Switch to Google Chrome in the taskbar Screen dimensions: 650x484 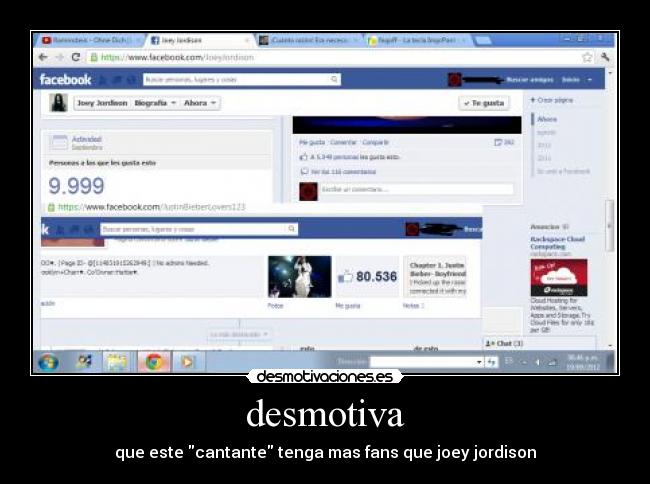pos(154,362)
